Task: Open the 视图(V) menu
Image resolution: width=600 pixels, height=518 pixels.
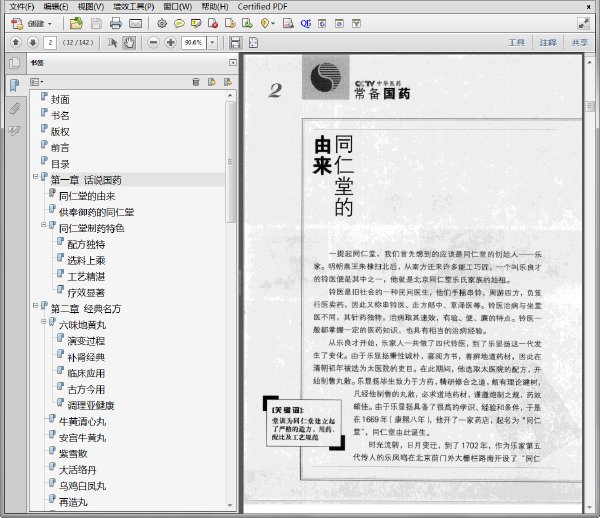Action: (91, 7)
